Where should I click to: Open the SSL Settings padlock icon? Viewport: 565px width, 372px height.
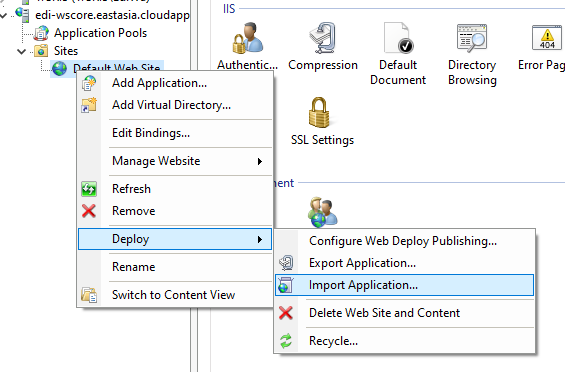(319, 112)
